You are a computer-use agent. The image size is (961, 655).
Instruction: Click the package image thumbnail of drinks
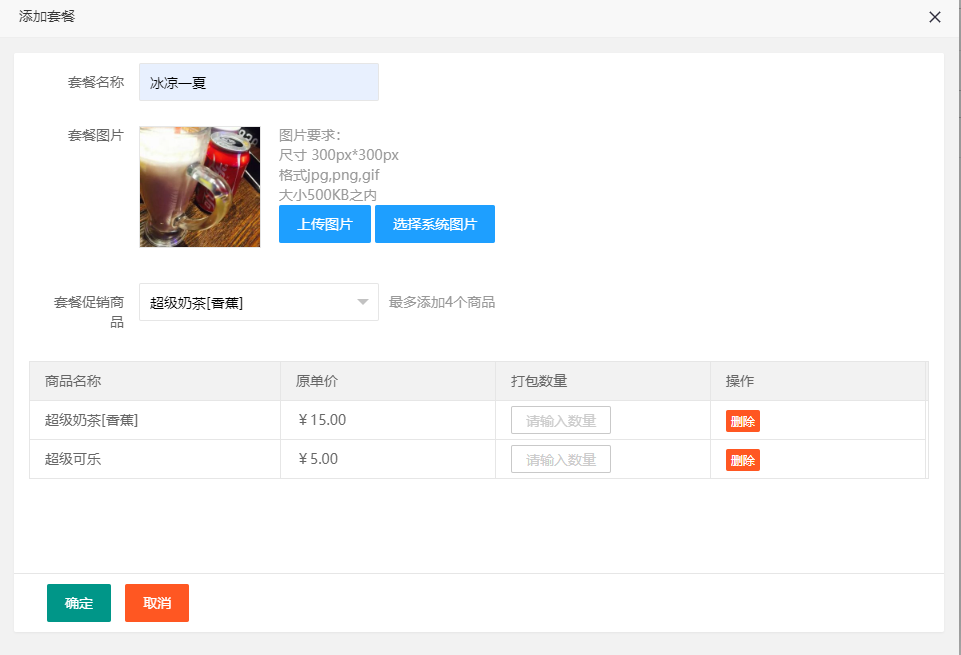(x=200, y=187)
